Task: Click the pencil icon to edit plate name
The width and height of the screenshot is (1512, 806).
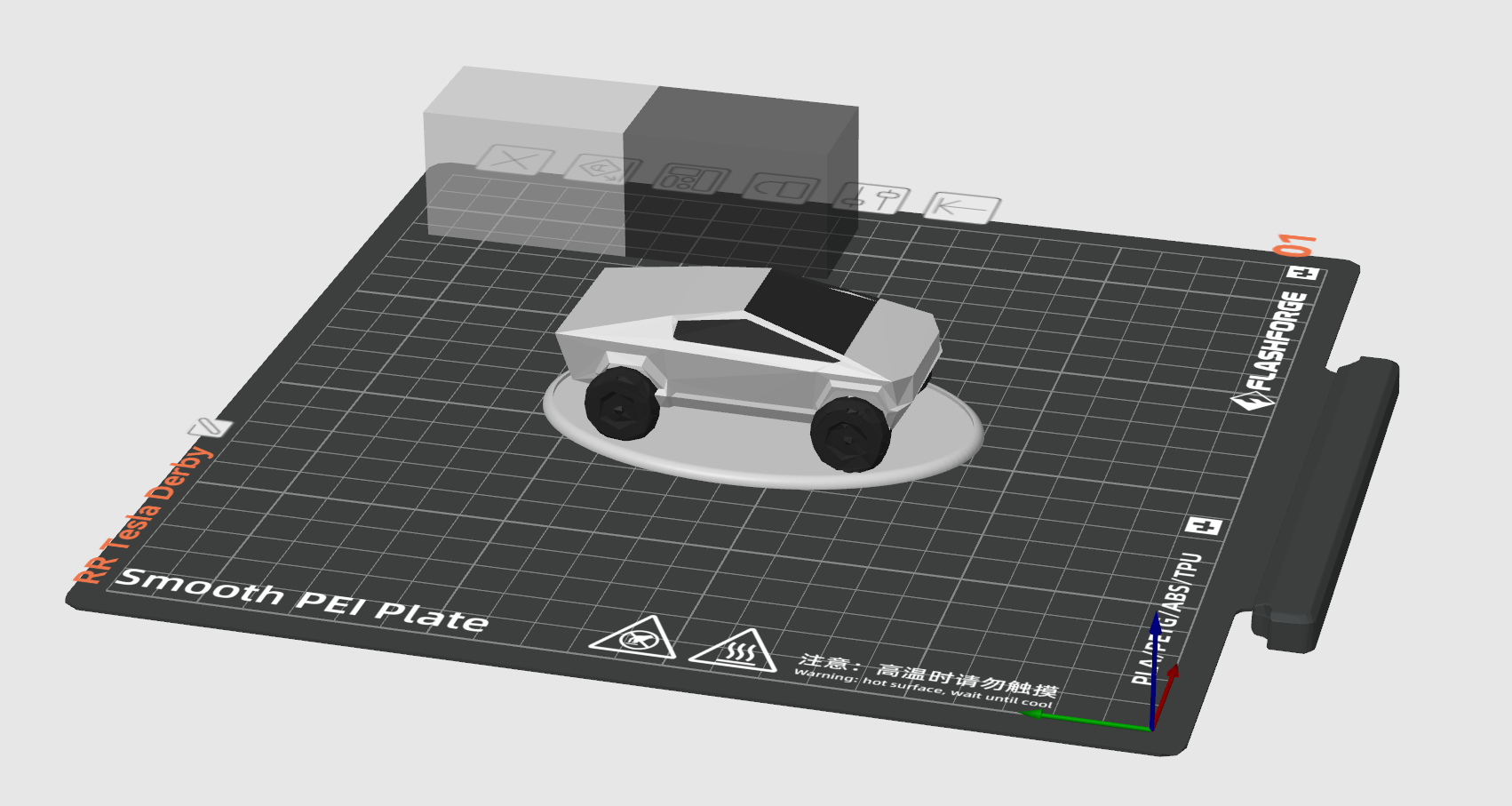Action: 210,427
